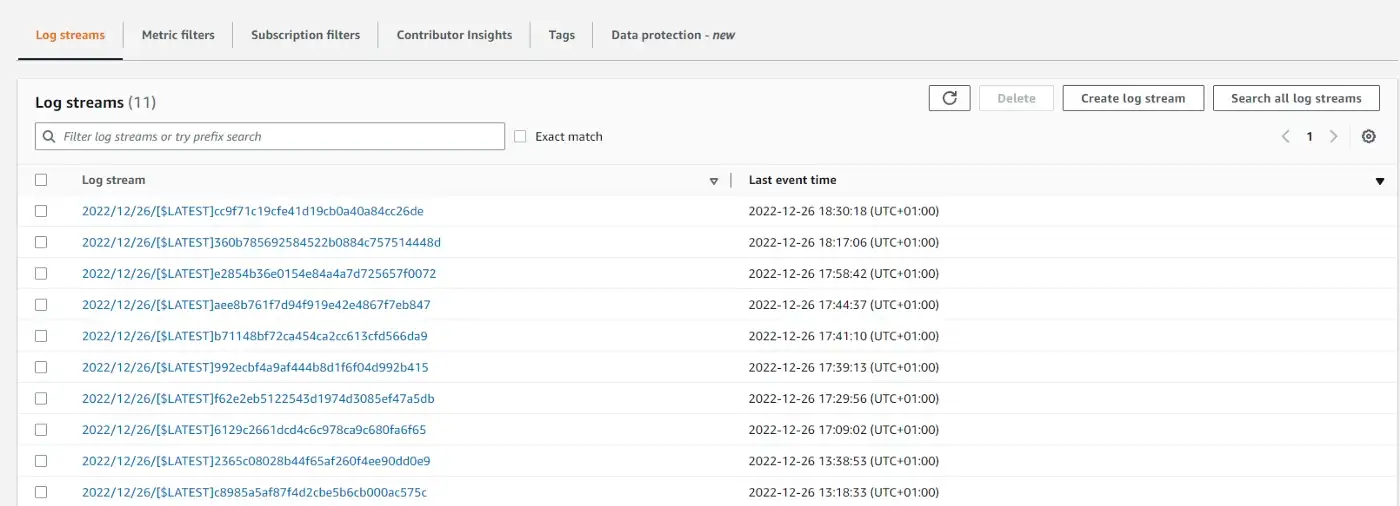Screen dimensions: 1400x506
Task: Enable the Exact match checkbox
Action: (x=520, y=137)
